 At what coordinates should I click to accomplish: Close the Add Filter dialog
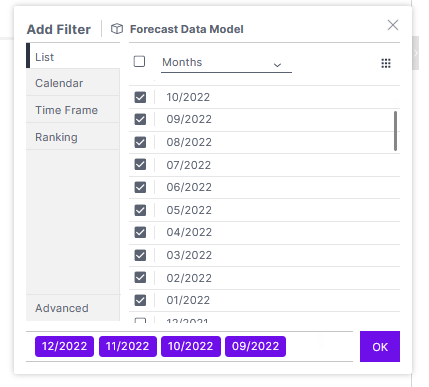coord(393,25)
